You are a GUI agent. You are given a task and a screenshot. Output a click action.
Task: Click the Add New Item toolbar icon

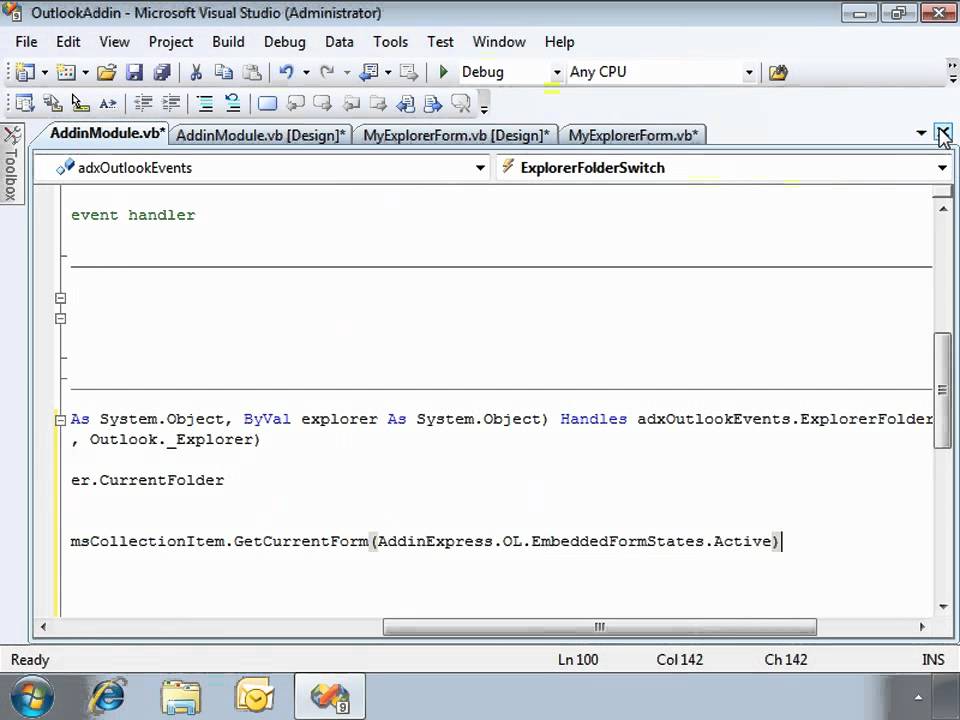click(x=66, y=72)
